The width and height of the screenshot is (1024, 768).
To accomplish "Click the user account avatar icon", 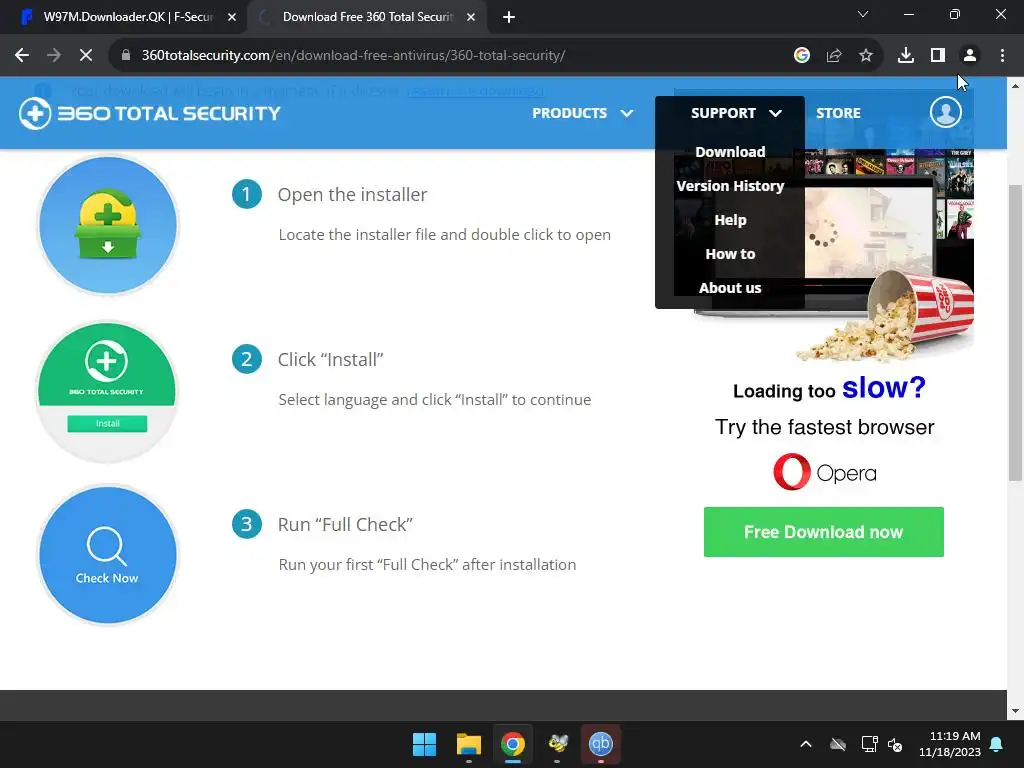I will [946, 112].
